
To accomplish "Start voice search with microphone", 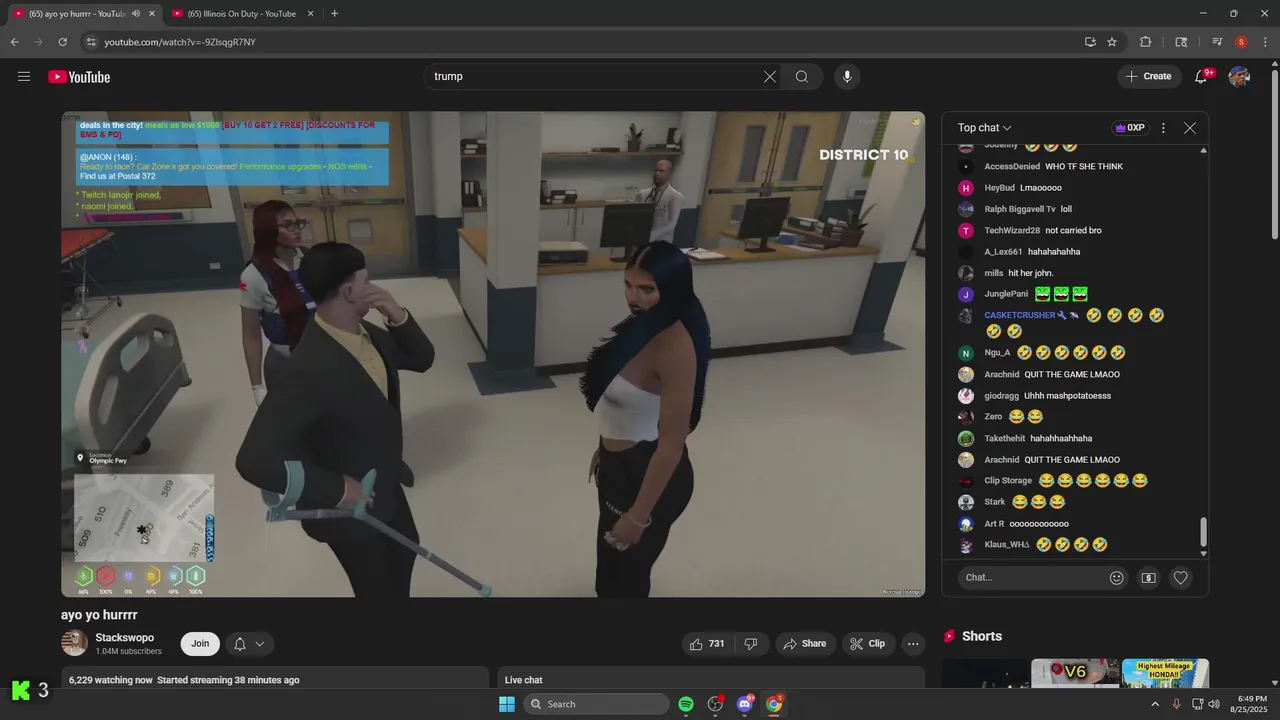I will click(x=847, y=76).
